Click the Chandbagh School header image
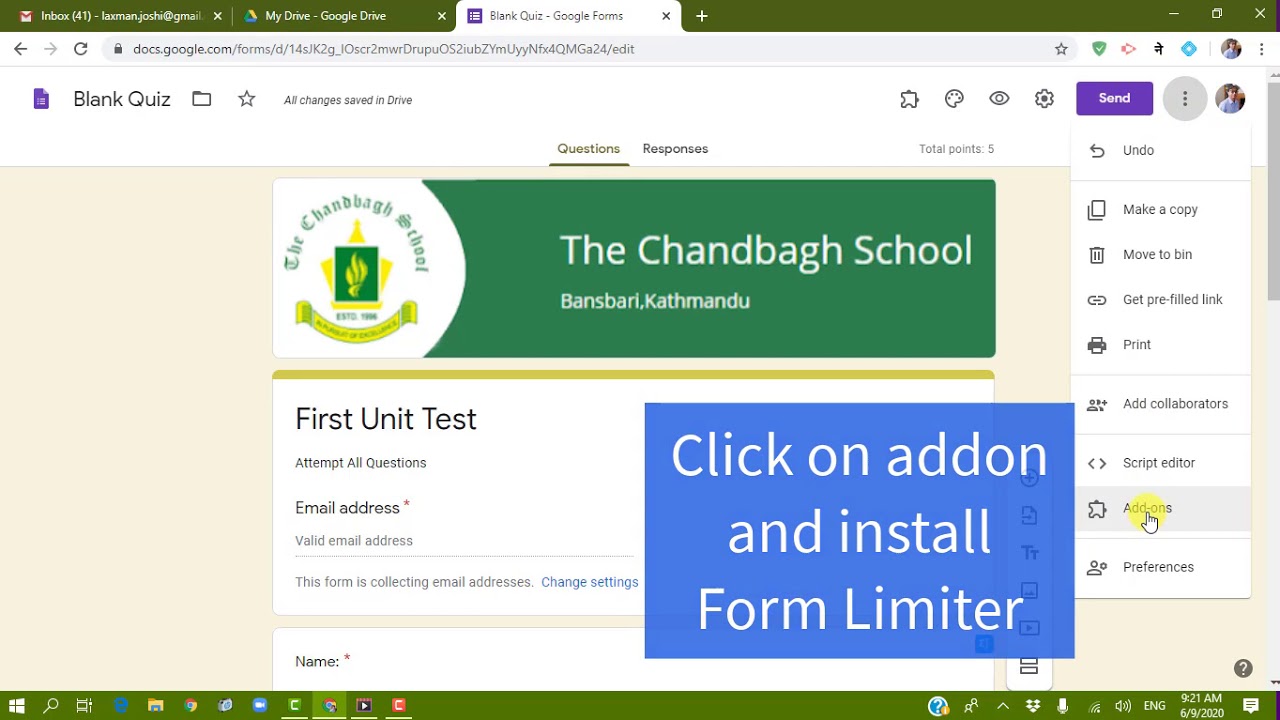 tap(634, 268)
